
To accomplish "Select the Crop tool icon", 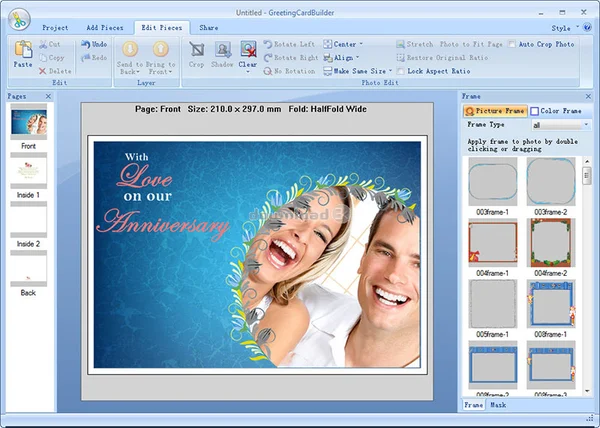I will 197,49.
